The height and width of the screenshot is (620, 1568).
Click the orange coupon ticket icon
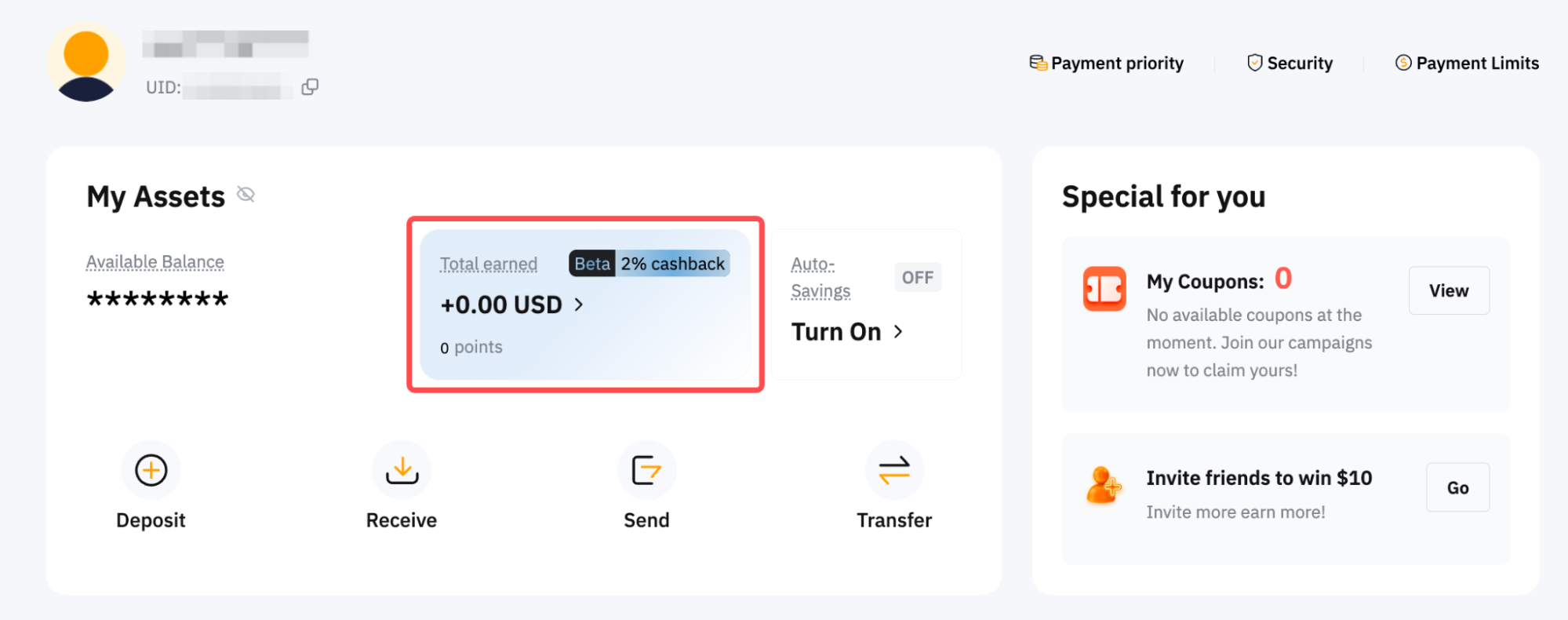[x=1104, y=289]
